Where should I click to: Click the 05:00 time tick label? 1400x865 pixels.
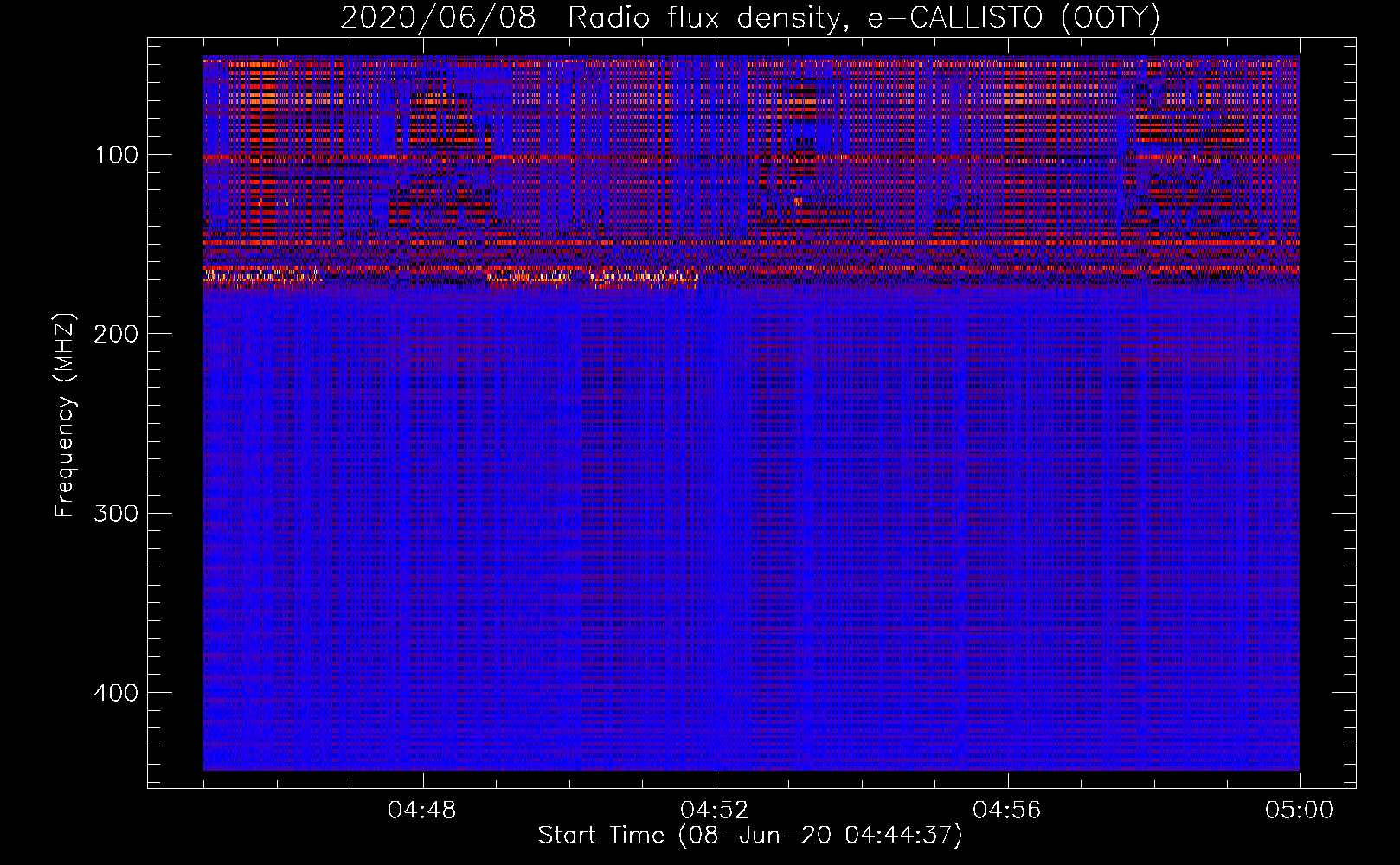coord(1300,811)
